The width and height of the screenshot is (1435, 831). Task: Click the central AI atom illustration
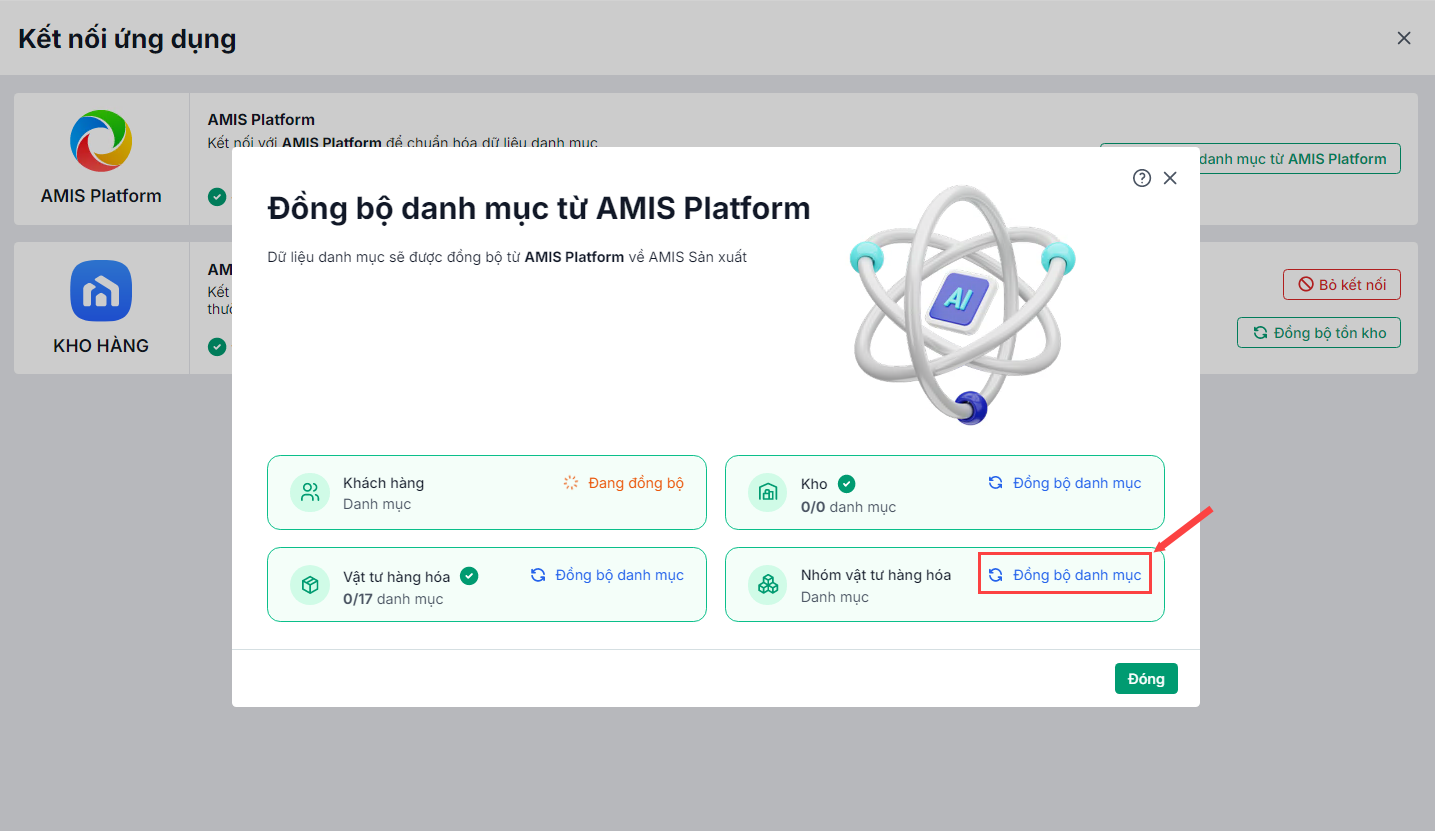click(x=959, y=298)
